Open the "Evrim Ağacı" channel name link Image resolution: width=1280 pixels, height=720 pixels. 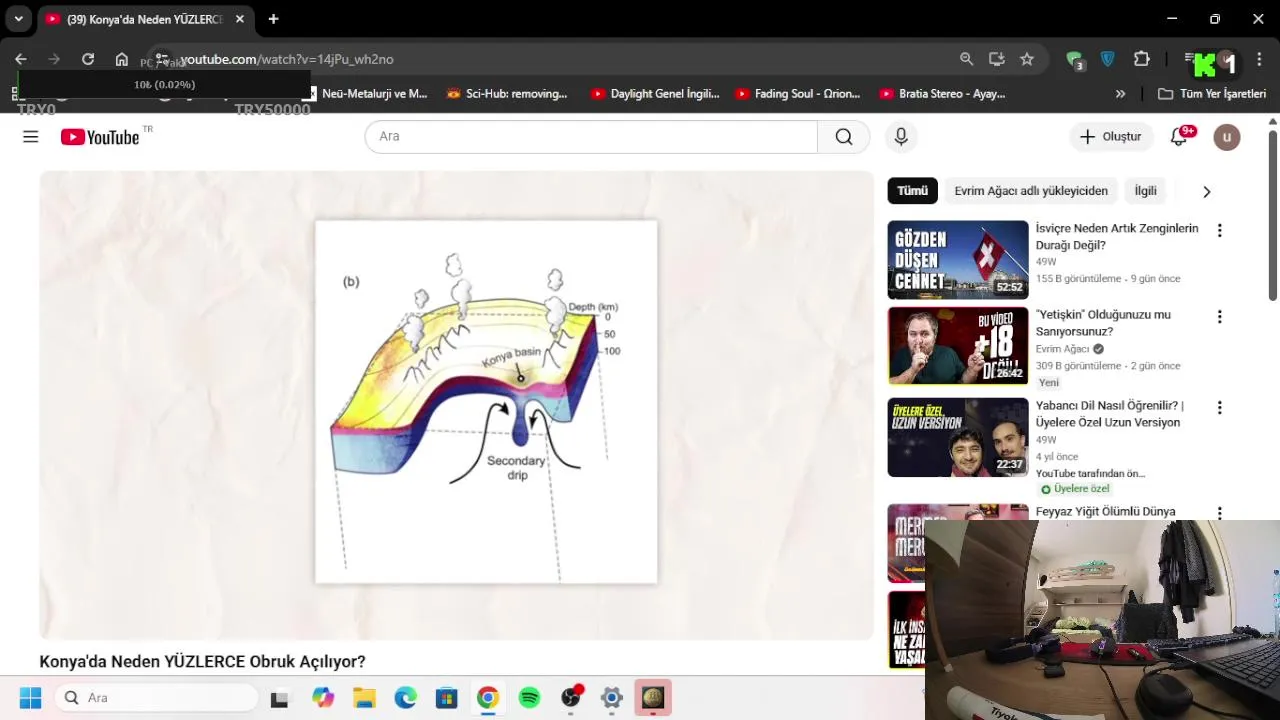click(x=1062, y=349)
